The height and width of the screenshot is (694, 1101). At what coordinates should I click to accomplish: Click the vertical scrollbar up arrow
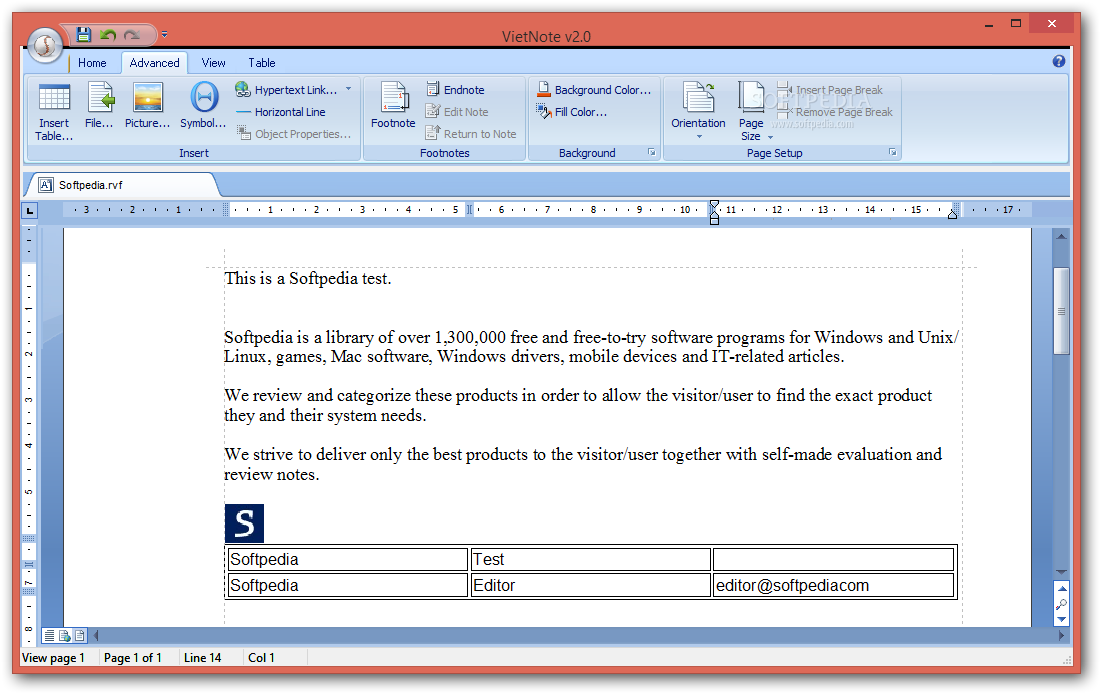[x=1061, y=237]
